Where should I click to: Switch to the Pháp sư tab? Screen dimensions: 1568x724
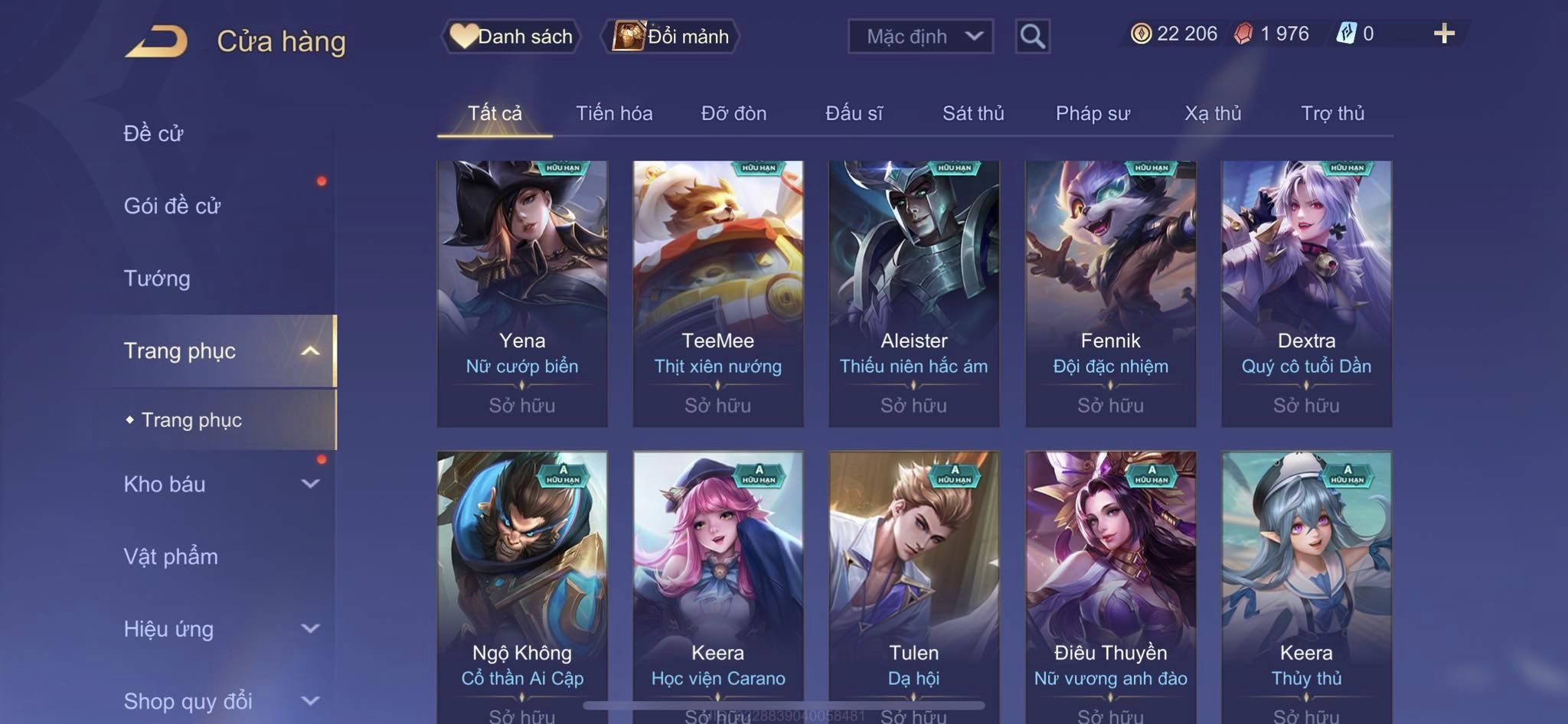(1093, 113)
